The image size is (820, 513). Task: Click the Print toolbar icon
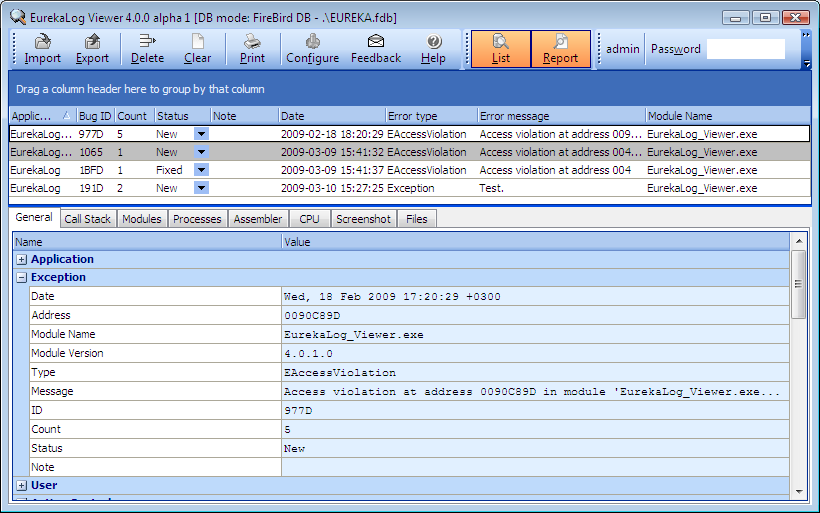coord(252,49)
